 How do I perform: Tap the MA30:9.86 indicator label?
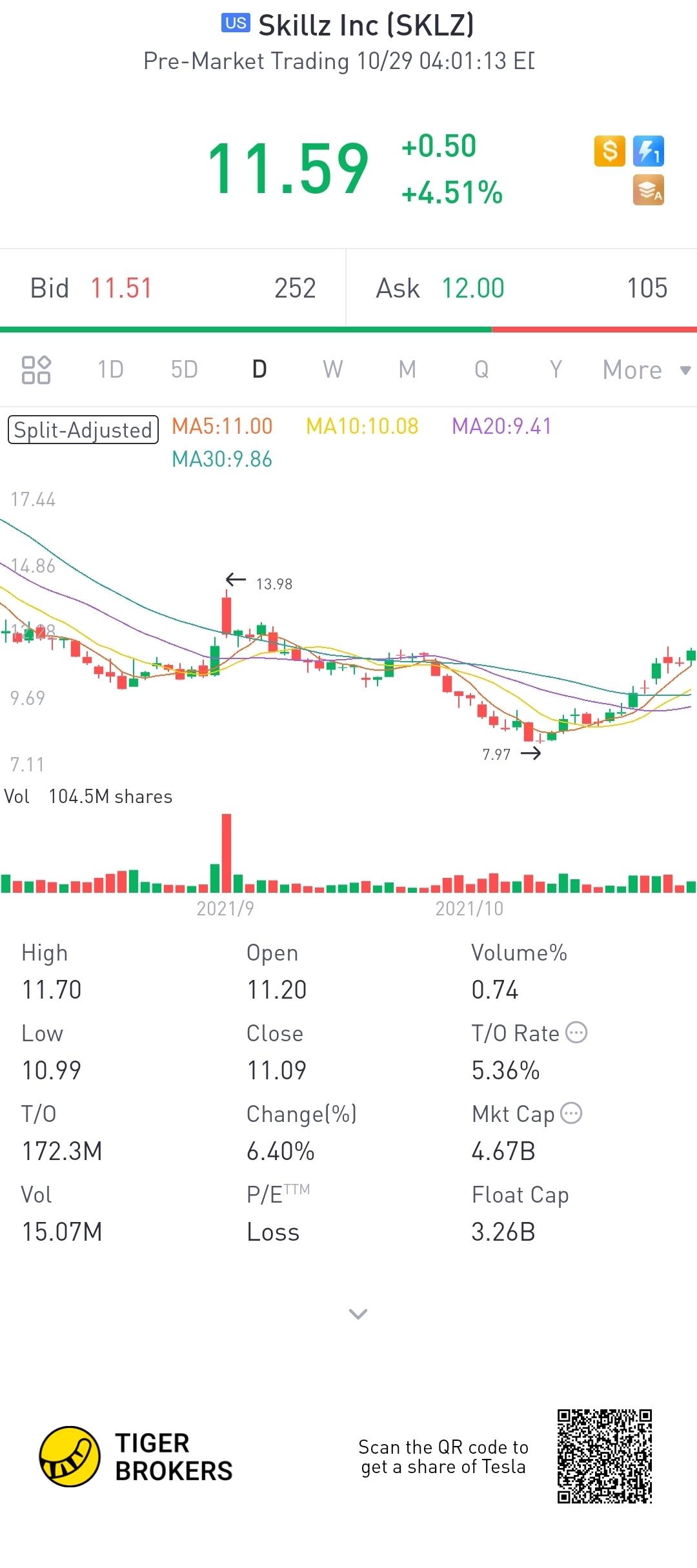pyautogui.click(x=222, y=460)
